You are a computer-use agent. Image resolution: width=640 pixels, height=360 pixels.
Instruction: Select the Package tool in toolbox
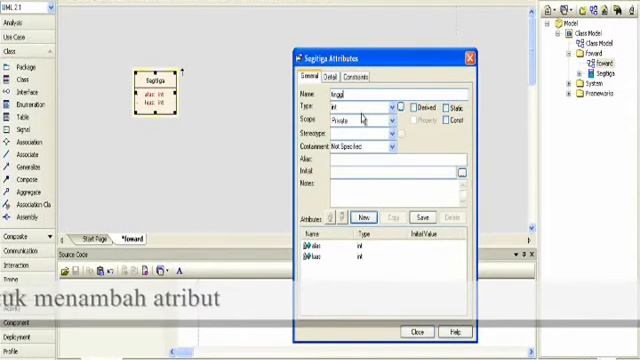click(x=26, y=67)
